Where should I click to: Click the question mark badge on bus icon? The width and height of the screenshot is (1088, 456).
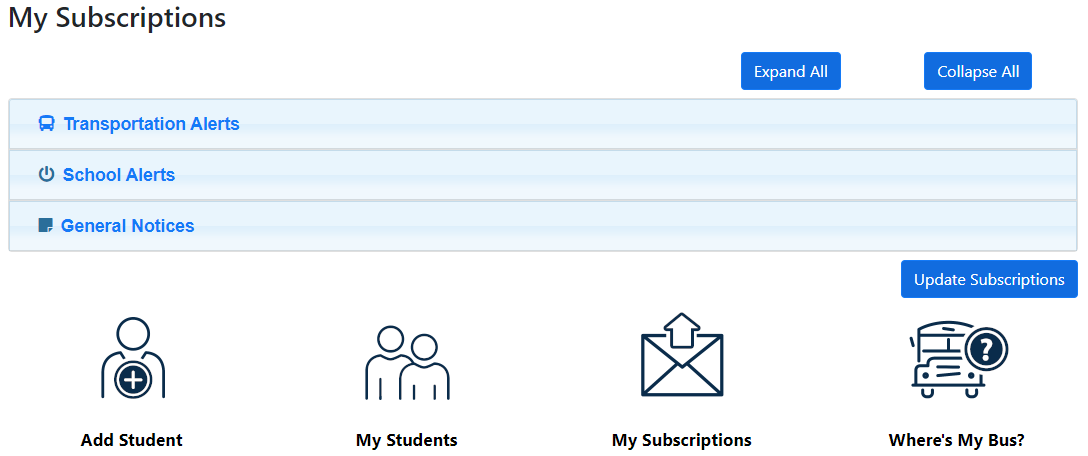[x=986, y=349]
